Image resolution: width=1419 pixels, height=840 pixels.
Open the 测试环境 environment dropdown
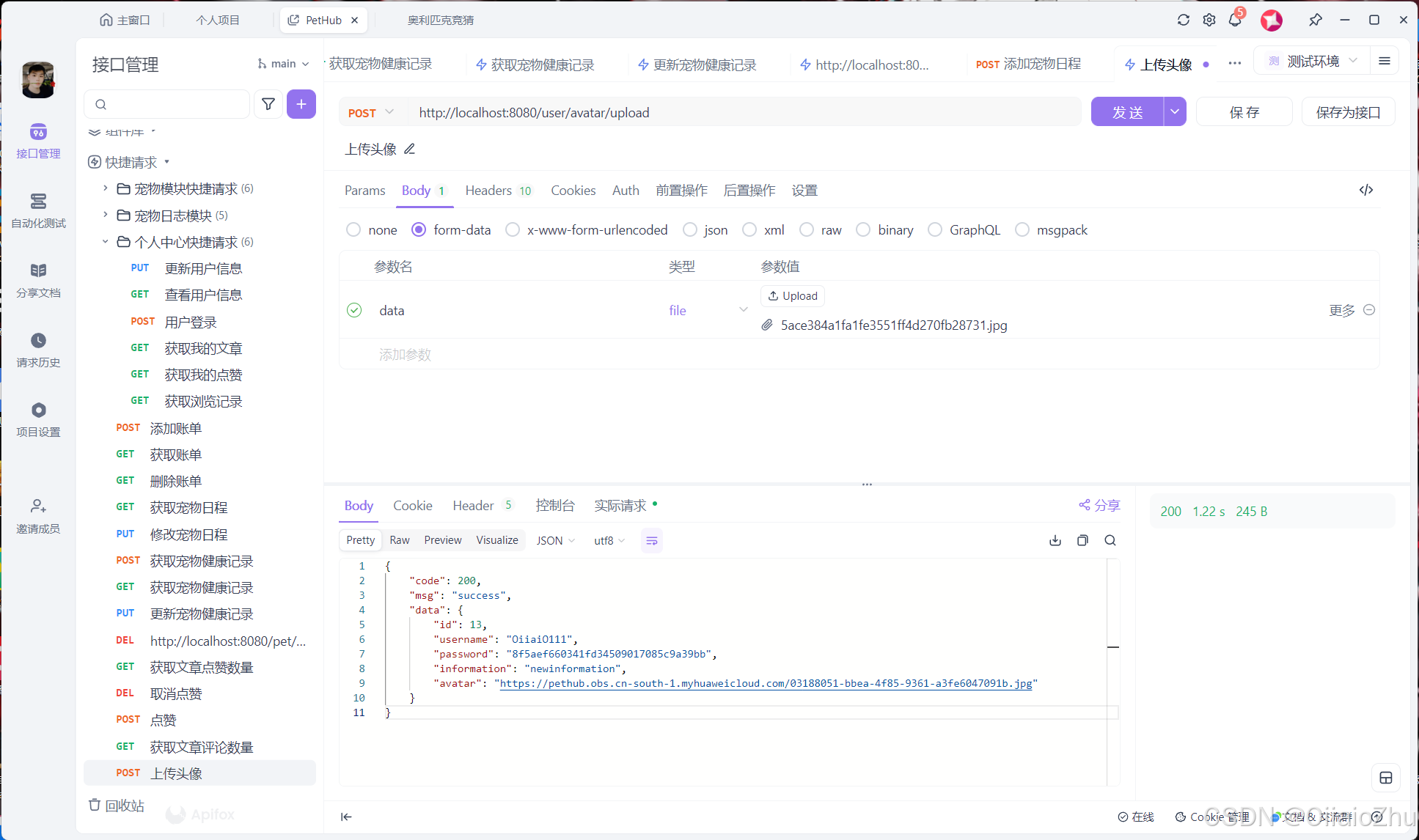(x=1312, y=62)
